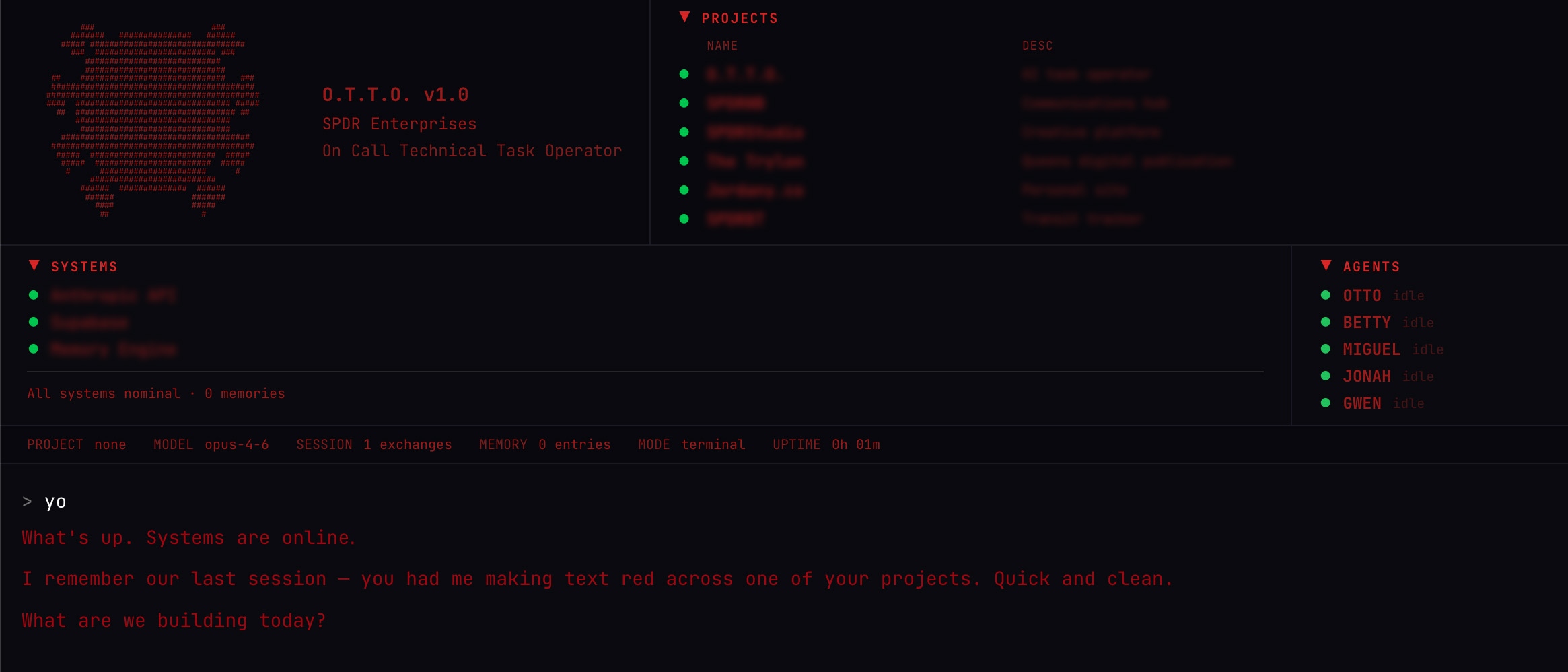Open the MIGUEL agent entry
The height and width of the screenshot is (672, 1568).
pos(1371,349)
